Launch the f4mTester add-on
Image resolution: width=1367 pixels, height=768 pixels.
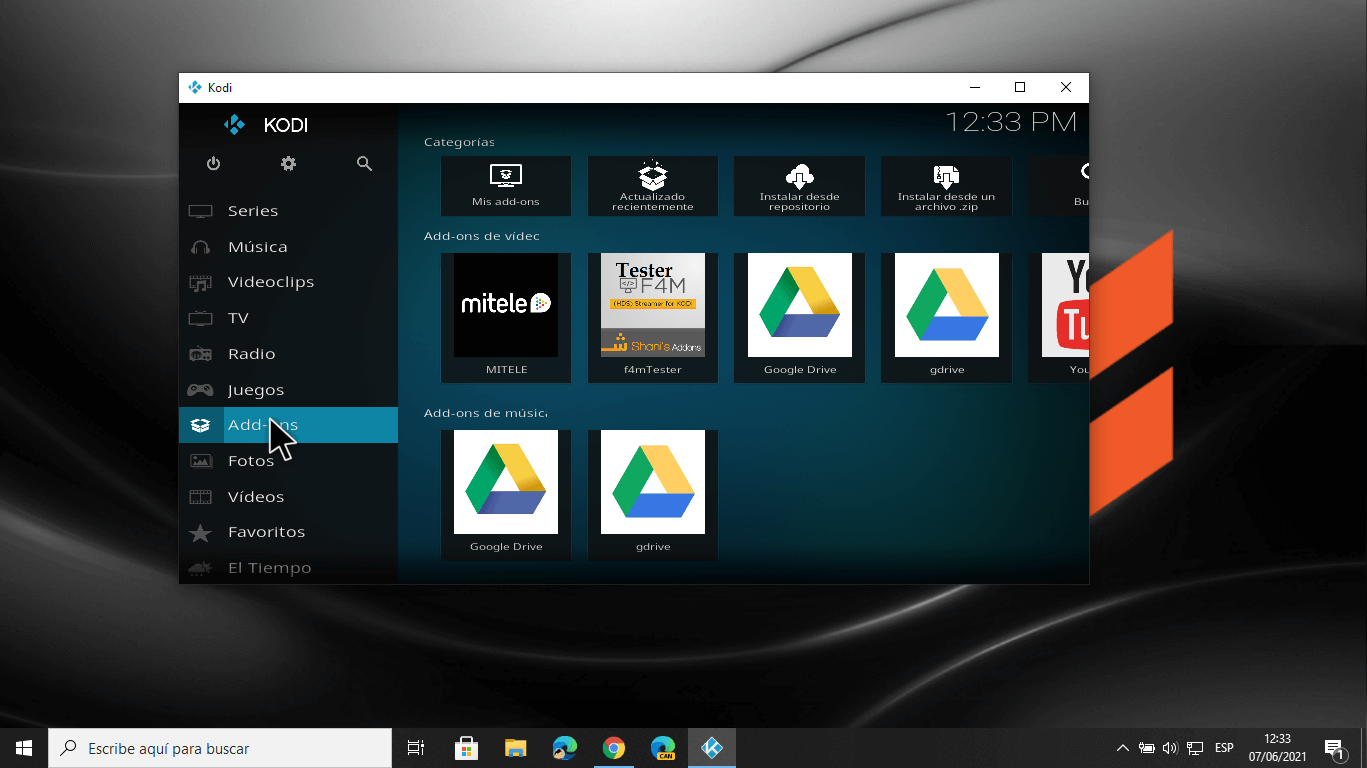[x=653, y=318]
